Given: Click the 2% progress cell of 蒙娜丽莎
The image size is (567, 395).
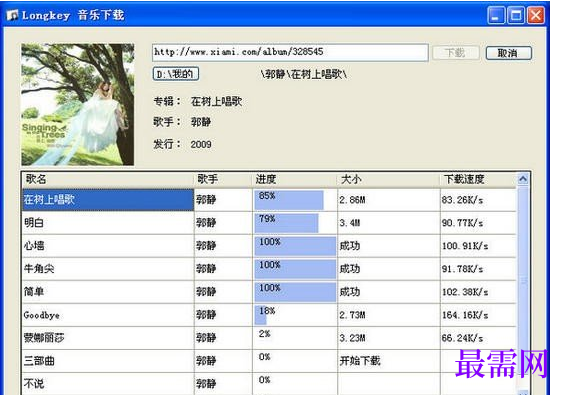Looking at the screenshot, I should tap(295, 338).
